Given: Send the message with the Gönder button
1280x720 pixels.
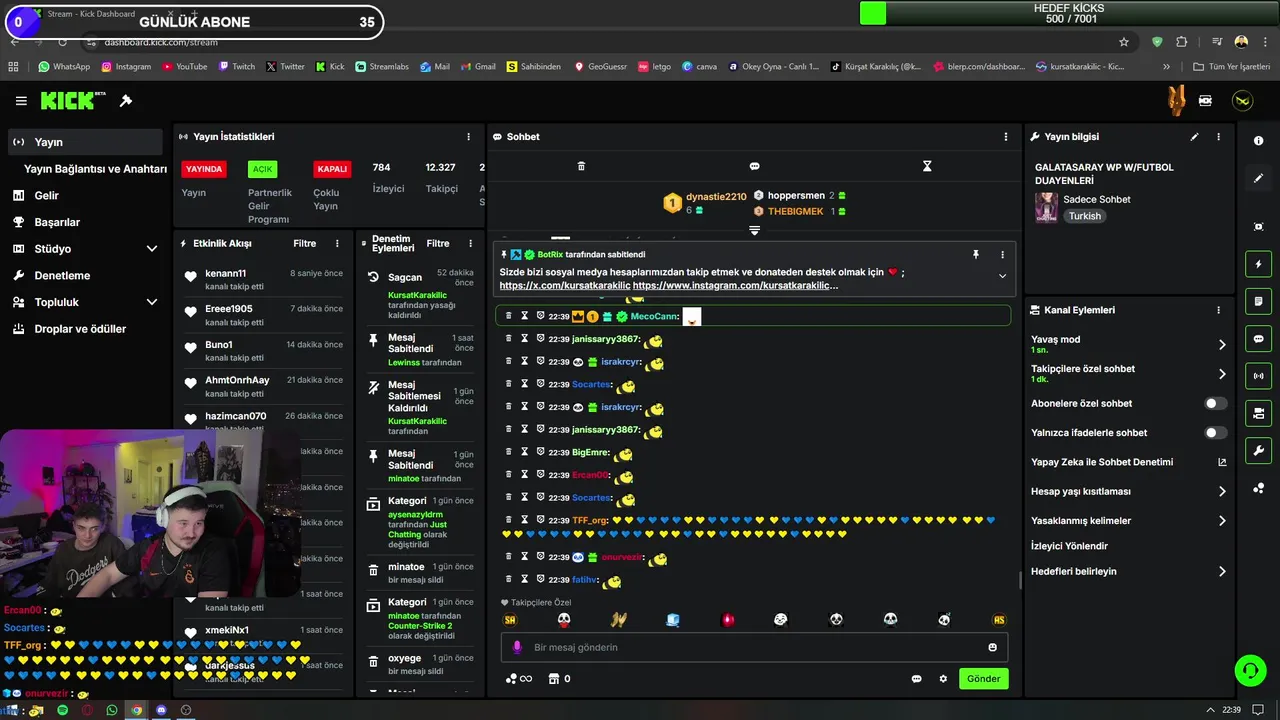Looking at the screenshot, I should point(983,679).
